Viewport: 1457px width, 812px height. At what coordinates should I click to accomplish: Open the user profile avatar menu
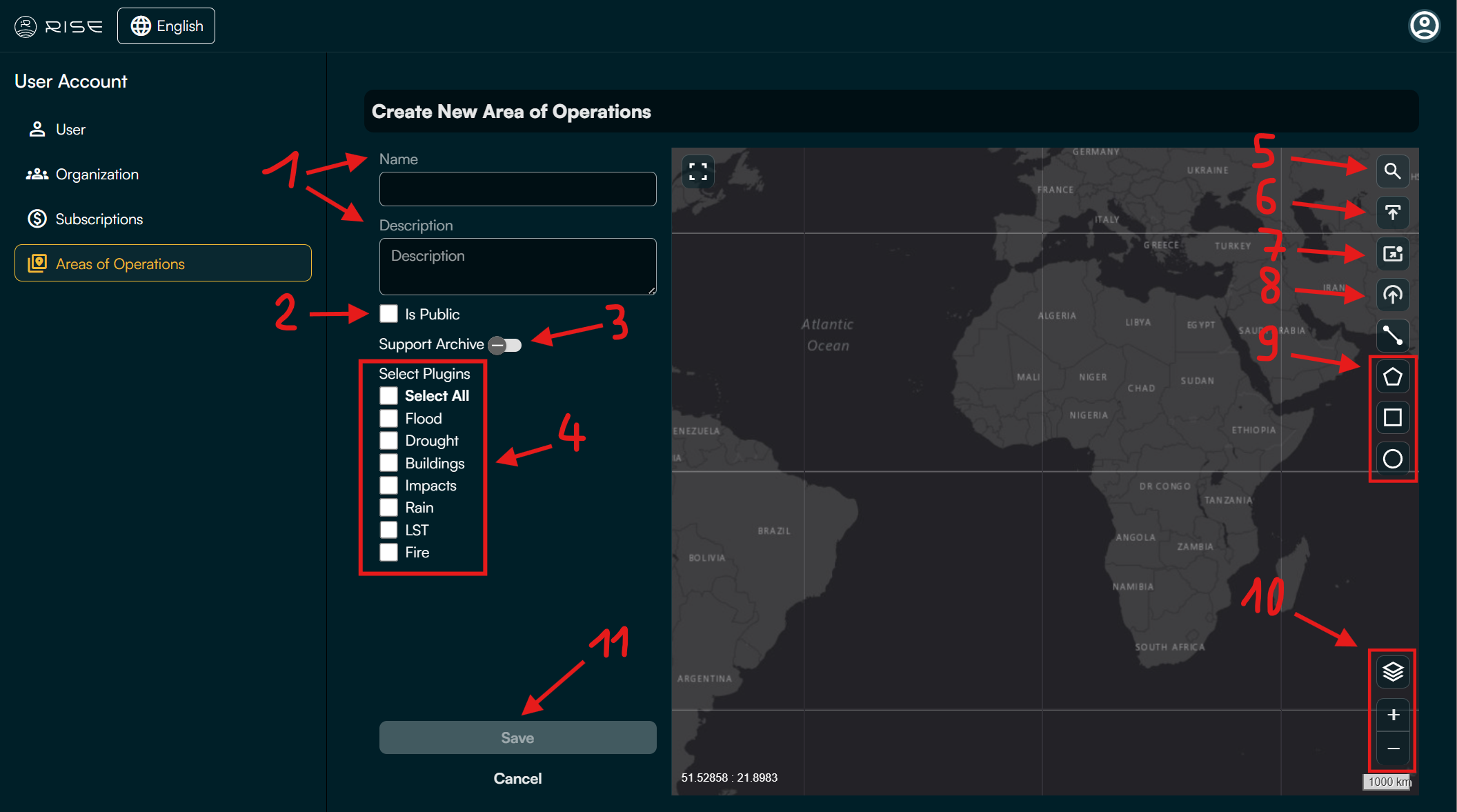pos(1424,26)
